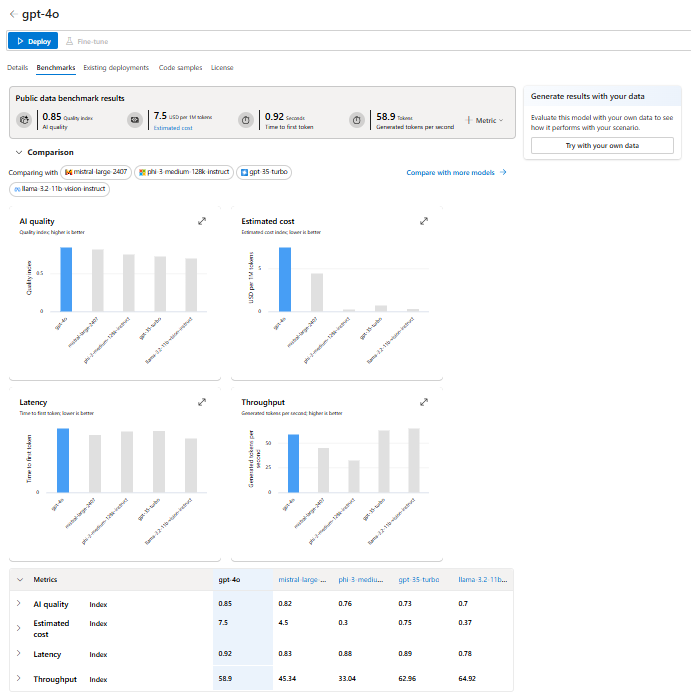Select the Benchmarks tab
Viewport: 691px width, 700px height.
56,68
